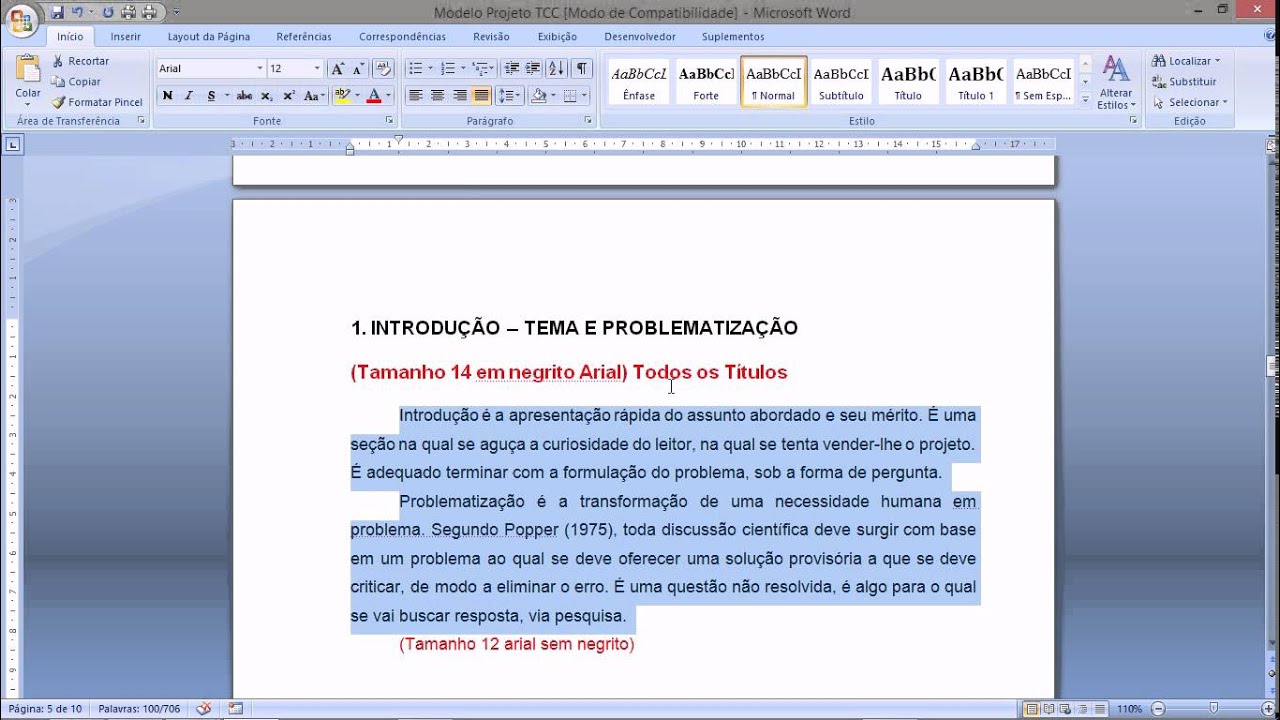Open the Revisão tab

(491, 37)
